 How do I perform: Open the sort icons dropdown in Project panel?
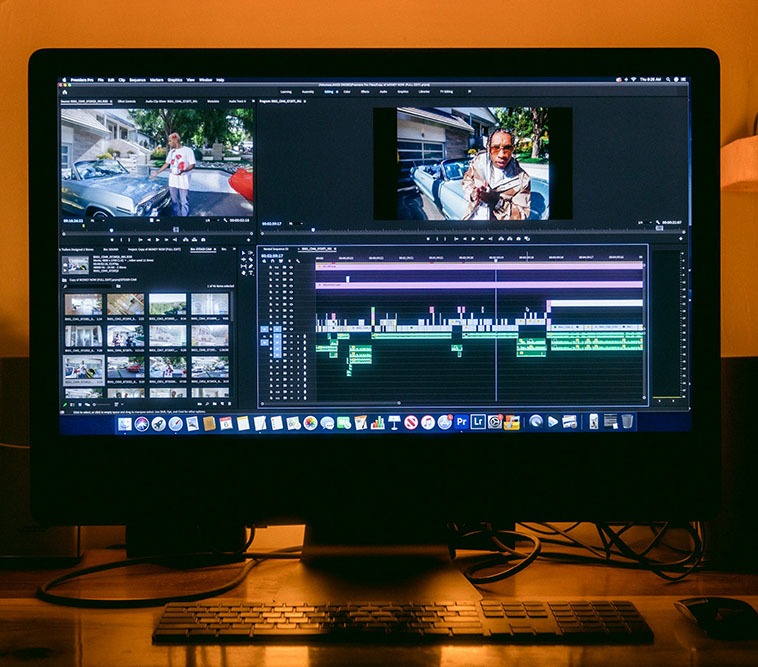point(119,404)
